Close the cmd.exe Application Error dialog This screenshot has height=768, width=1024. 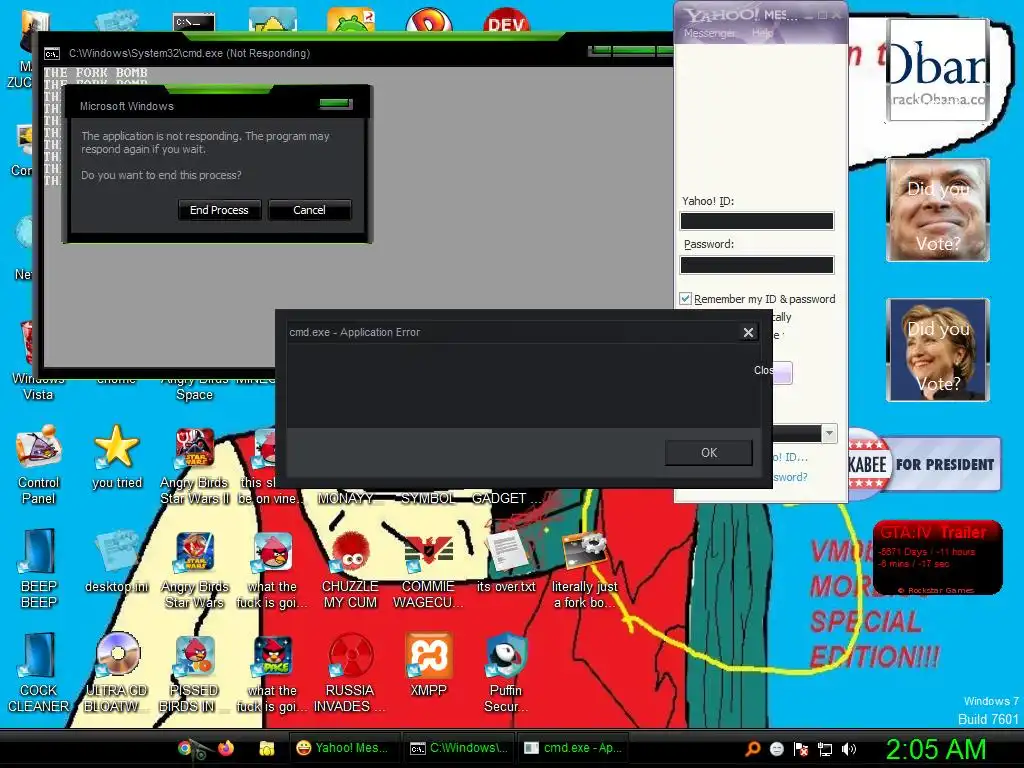748,332
